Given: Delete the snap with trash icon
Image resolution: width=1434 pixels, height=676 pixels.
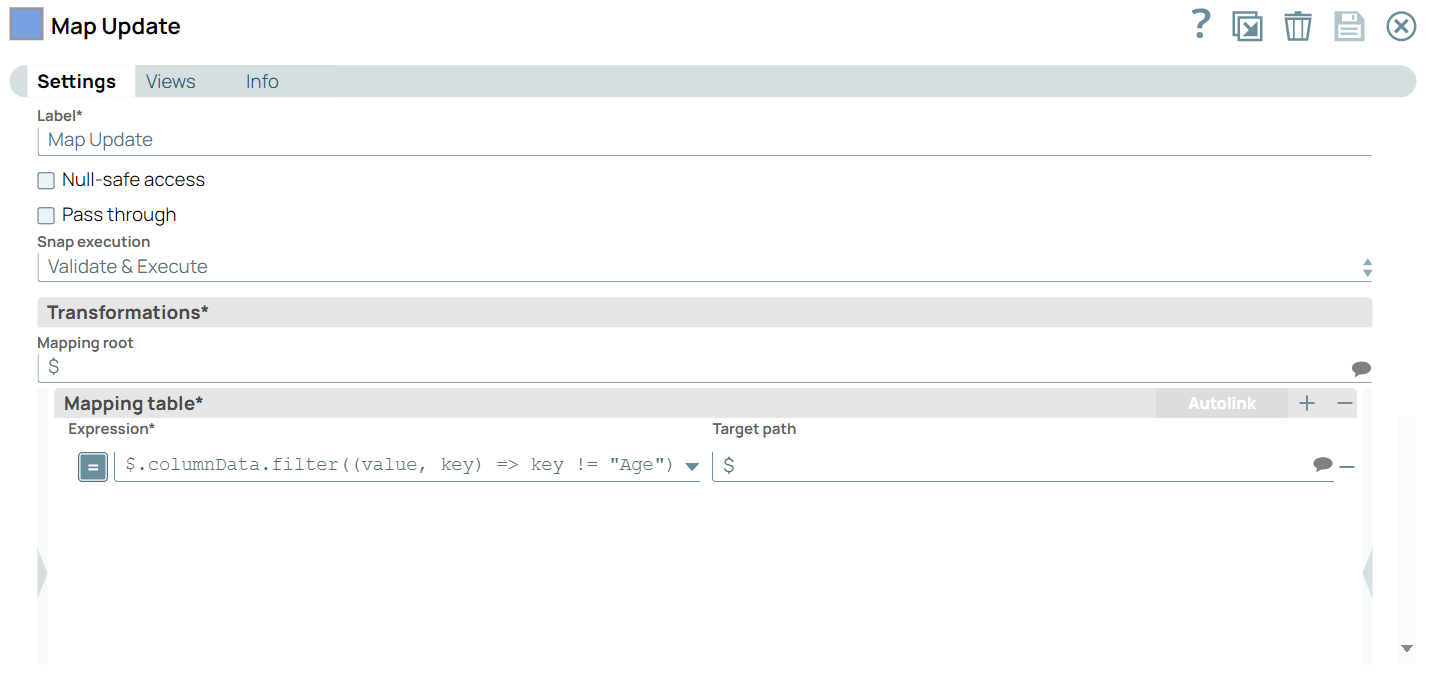Looking at the screenshot, I should [x=1297, y=26].
